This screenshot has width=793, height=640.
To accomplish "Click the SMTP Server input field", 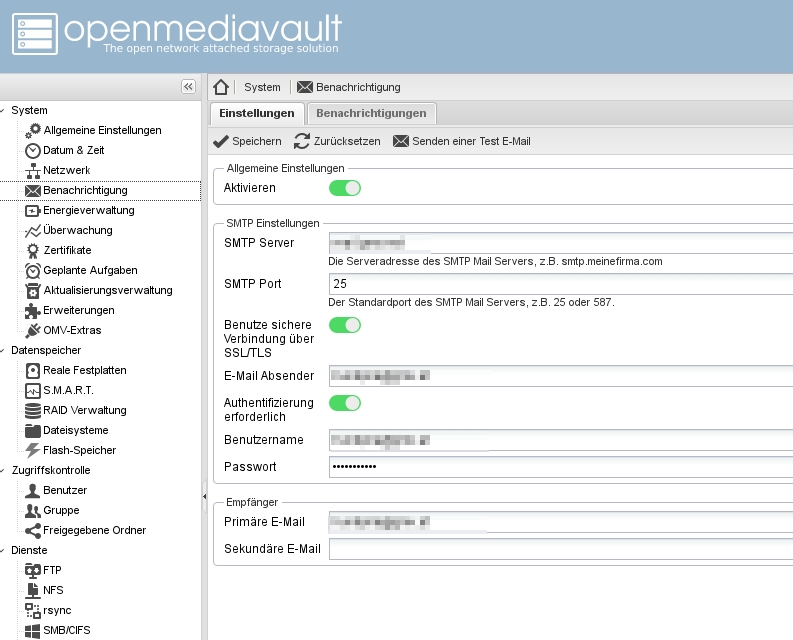I will (561, 243).
